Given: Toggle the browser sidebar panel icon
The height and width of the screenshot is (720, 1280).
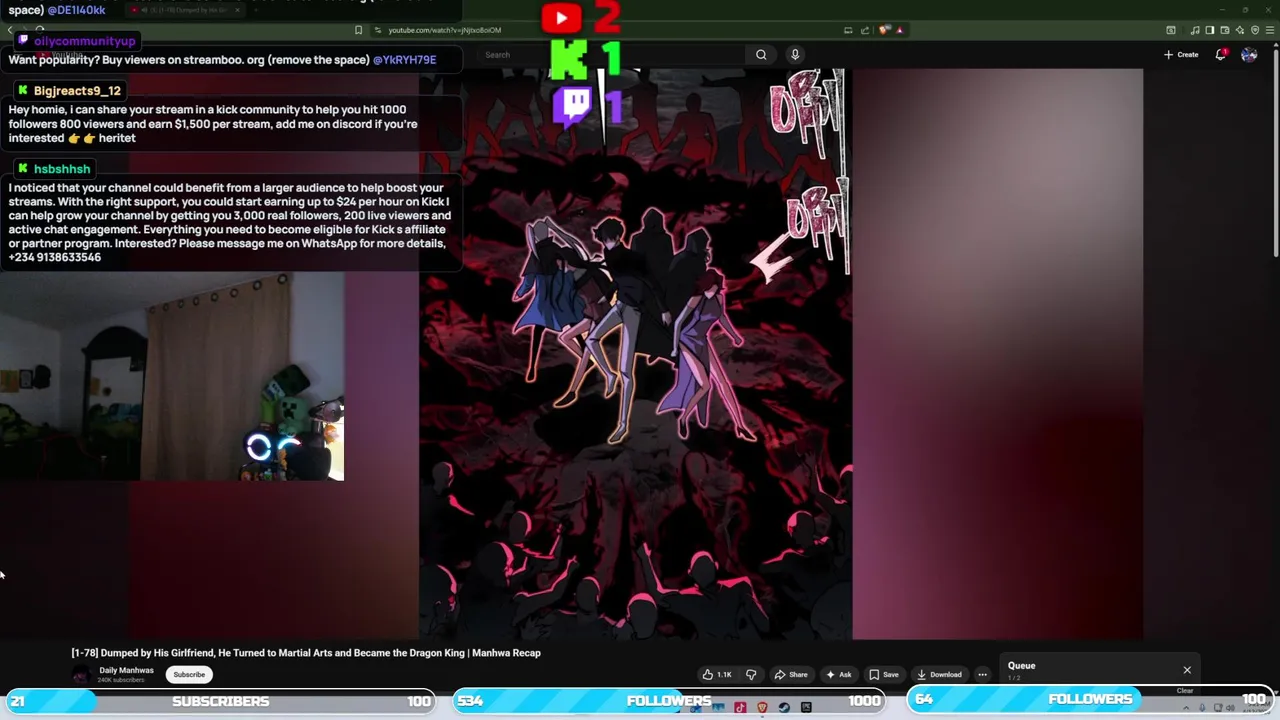Looking at the screenshot, I should (1210, 30).
